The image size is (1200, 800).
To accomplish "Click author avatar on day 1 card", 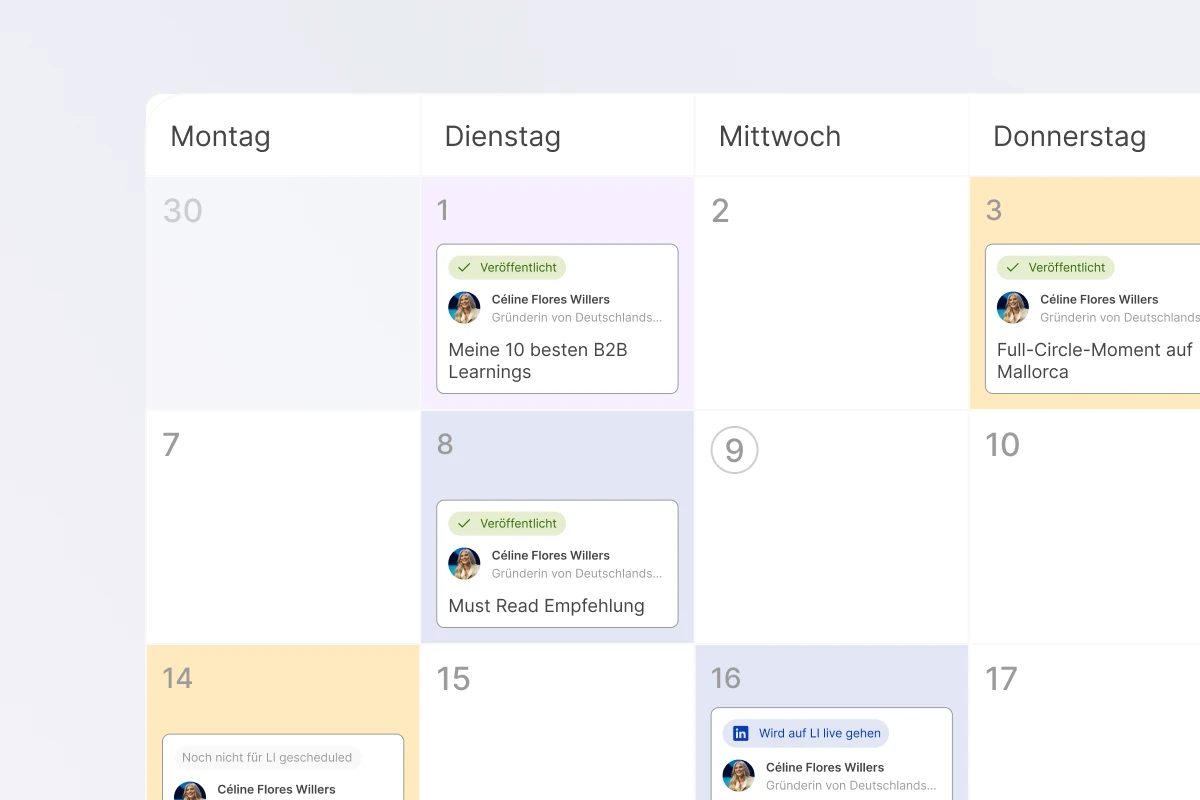I will (464, 308).
